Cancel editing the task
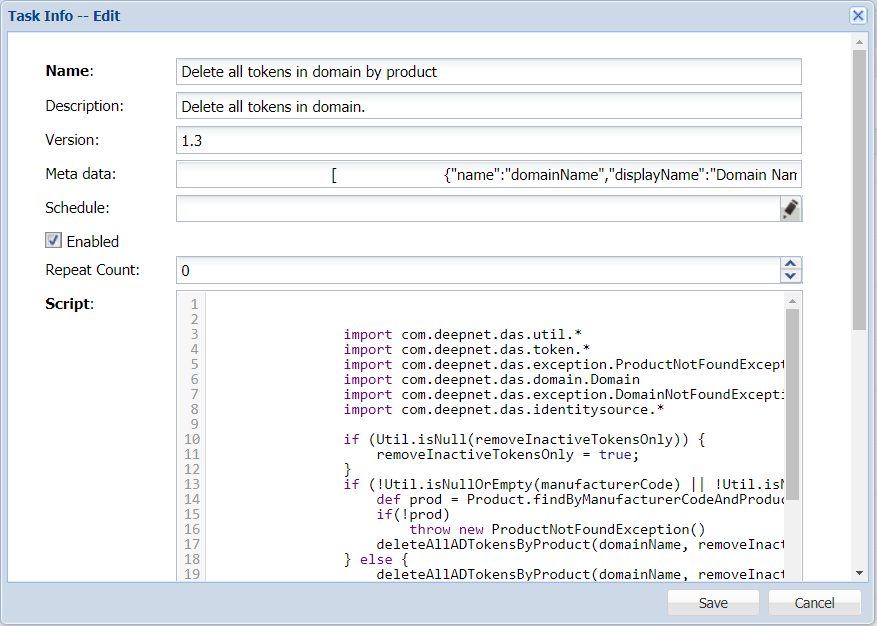The height and width of the screenshot is (626, 877). click(x=814, y=603)
